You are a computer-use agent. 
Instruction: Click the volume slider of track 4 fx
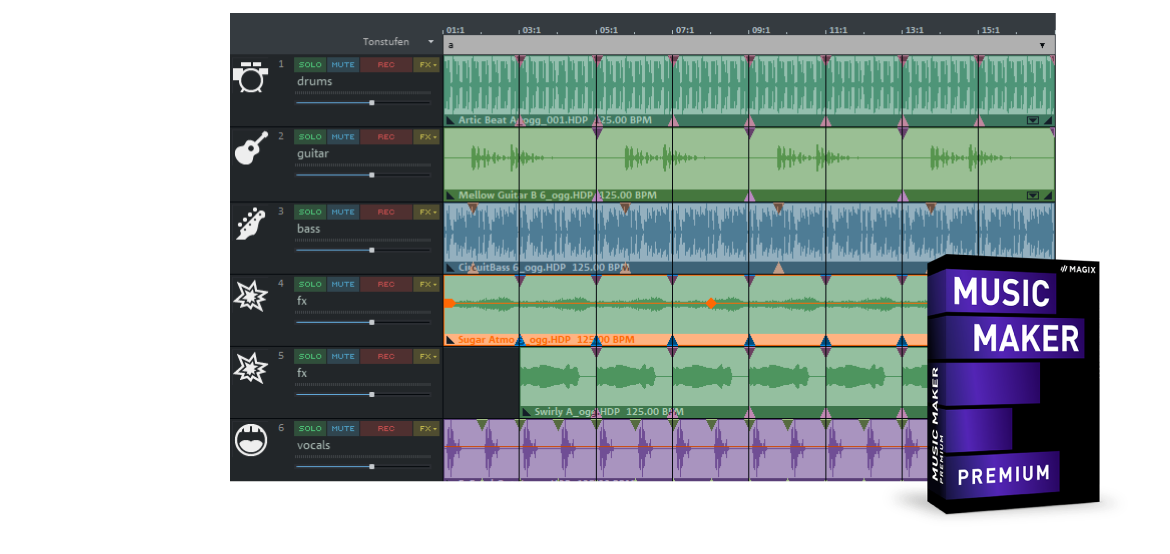point(363,322)
